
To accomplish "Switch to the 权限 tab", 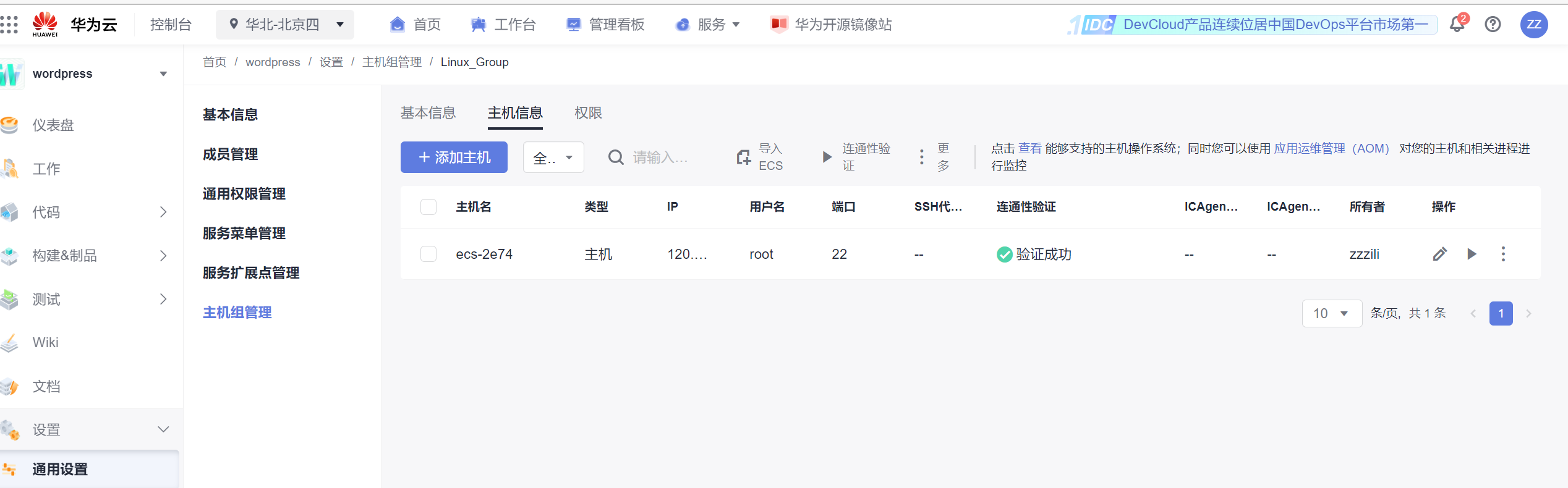I will click(588, 113).
